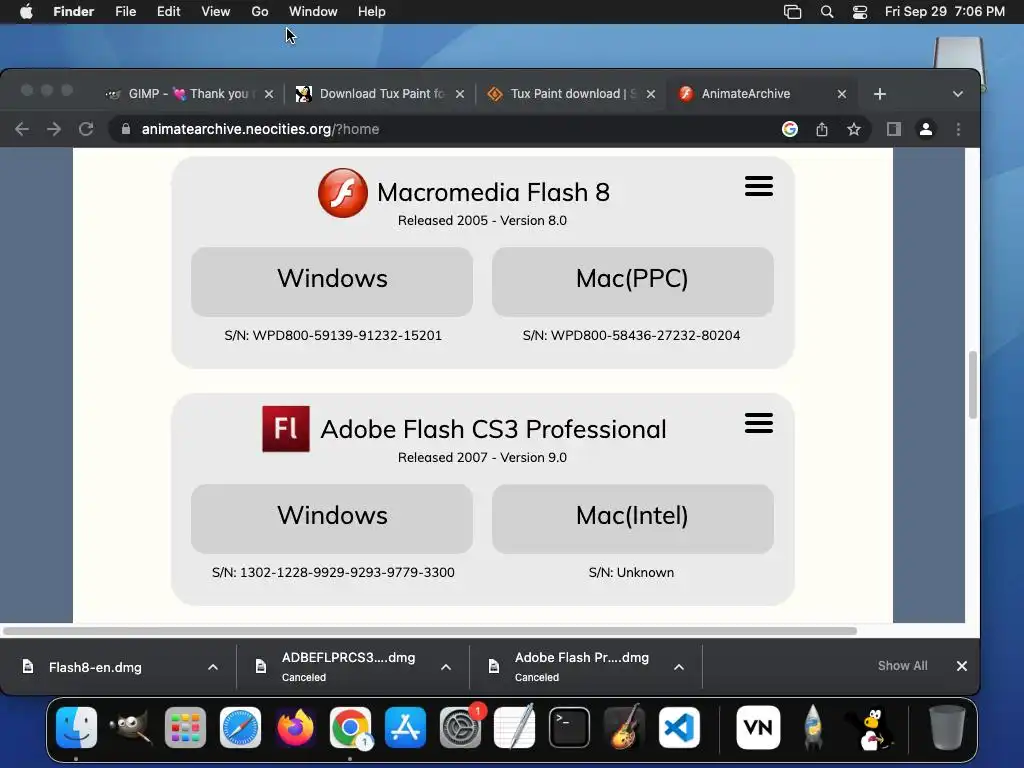Open Chrome three-dot menu
The image size is (1024, 768).
click(x=958, y=129)
